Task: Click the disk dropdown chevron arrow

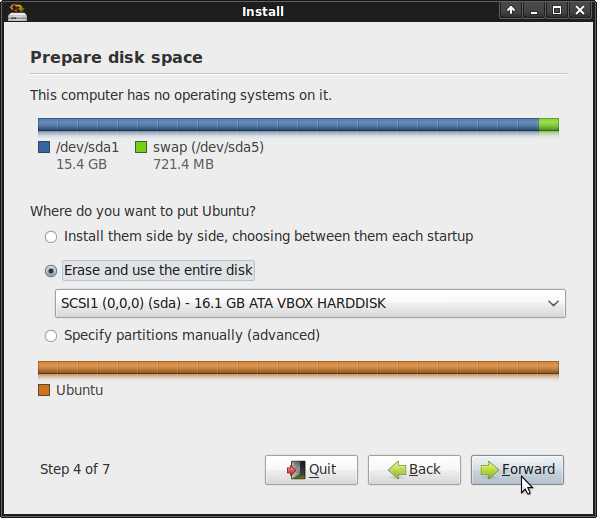Action: click(x=553, y=303)
